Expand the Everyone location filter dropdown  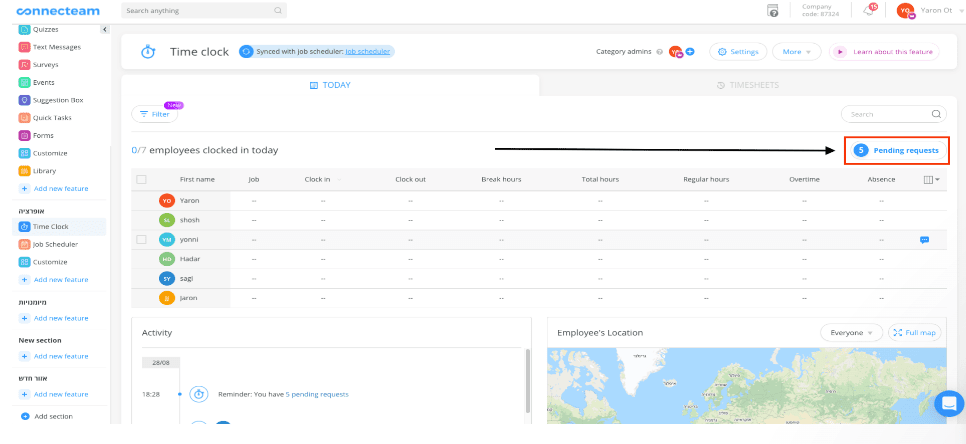(x=851, y=332)
